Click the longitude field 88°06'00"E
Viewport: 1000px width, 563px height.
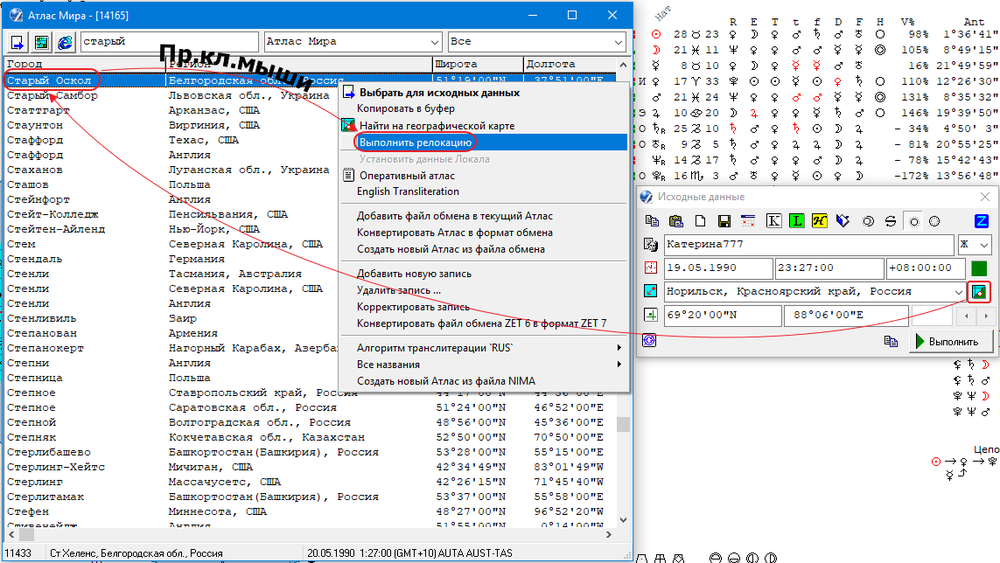coord(846,315)
